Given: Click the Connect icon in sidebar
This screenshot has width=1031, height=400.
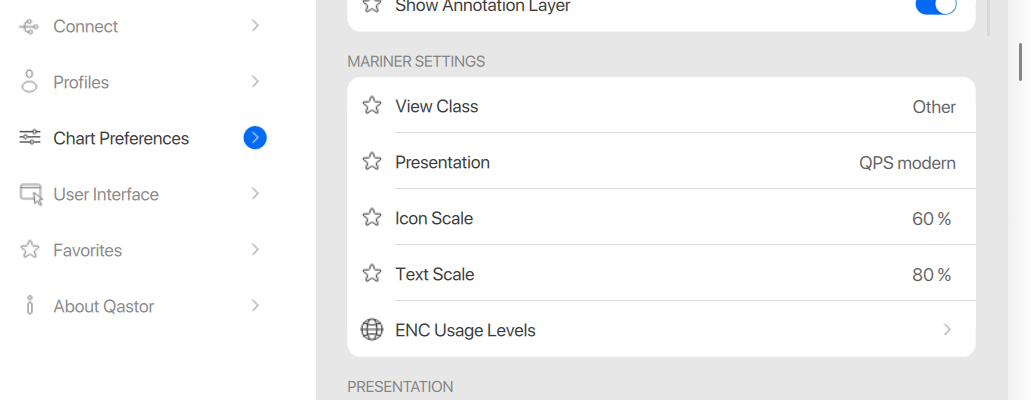Looking at the screenshot, I should coord(30,26).
